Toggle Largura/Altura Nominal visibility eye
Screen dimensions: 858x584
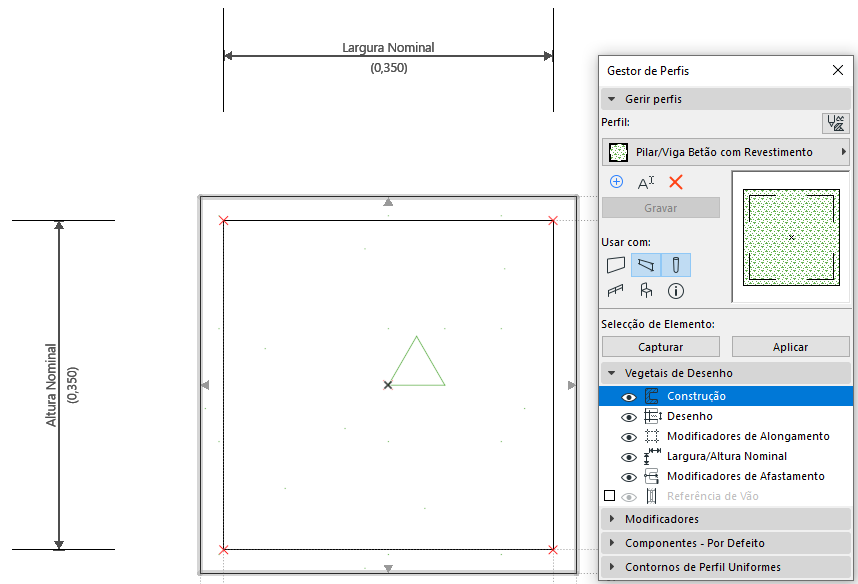629,457
